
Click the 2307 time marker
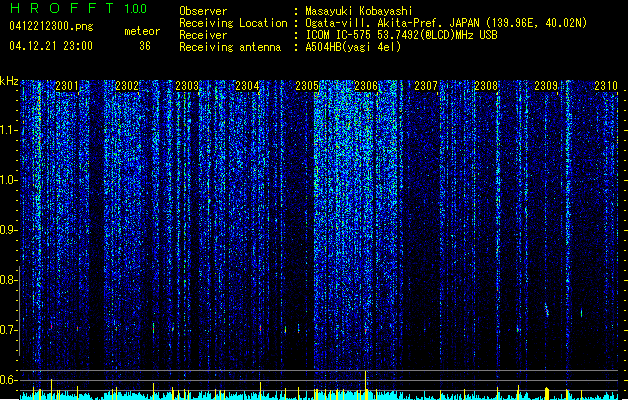pyautogui.click(x=426, y=86)
